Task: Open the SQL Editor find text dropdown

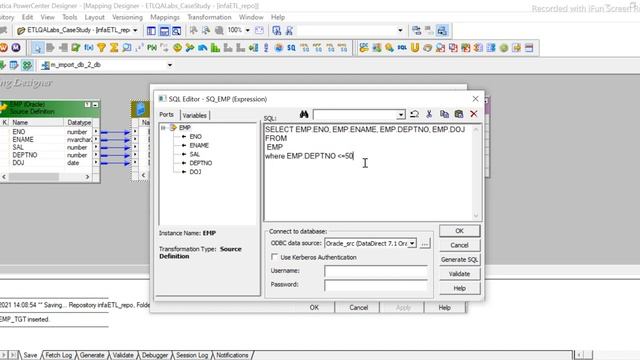Action: 401,115
